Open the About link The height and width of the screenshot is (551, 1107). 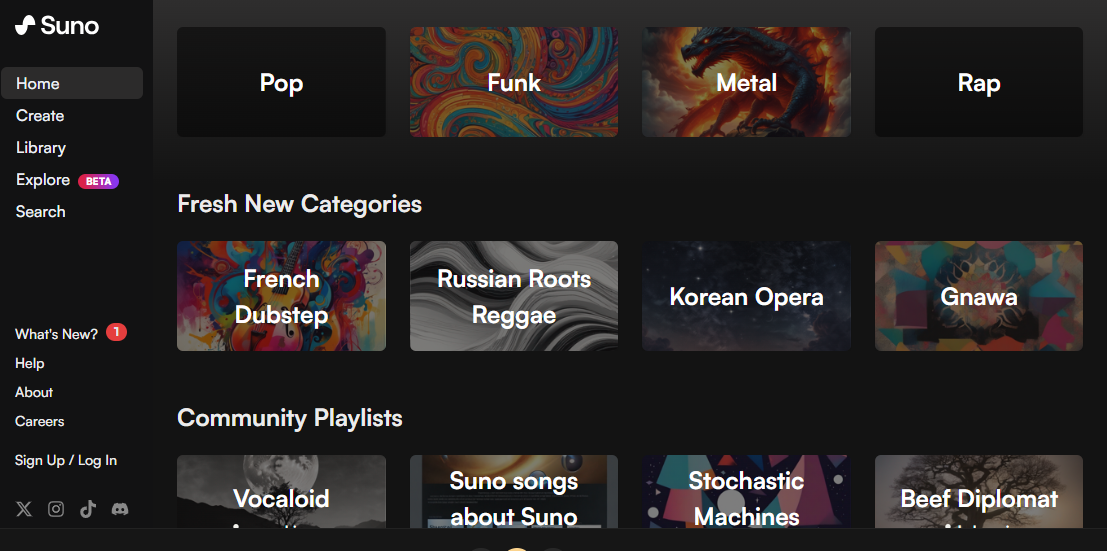(x=34, y=392)
